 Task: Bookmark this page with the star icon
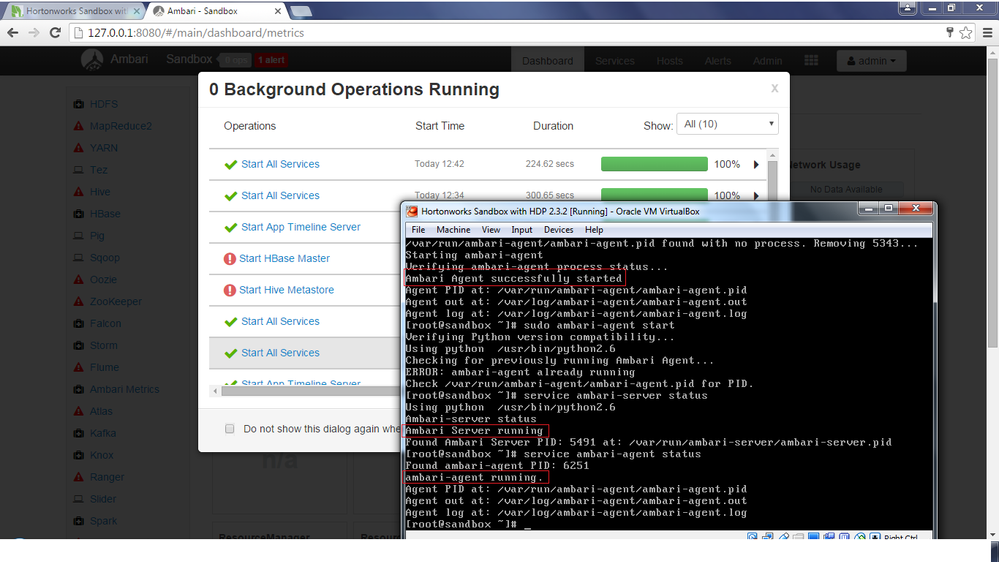(966, 32)
